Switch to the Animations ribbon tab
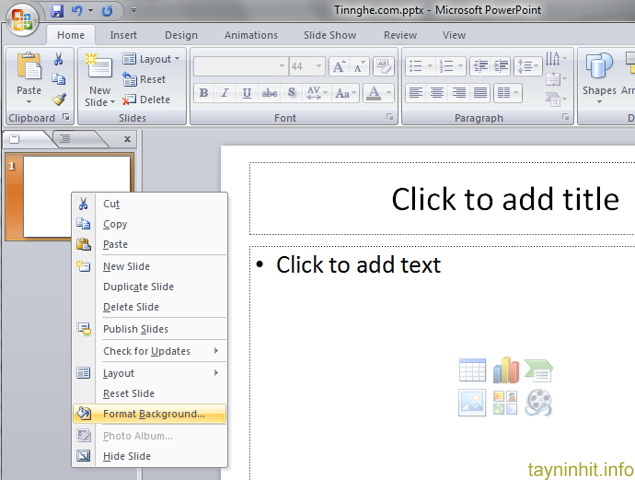The image size is (635, 480). (250, 35)
